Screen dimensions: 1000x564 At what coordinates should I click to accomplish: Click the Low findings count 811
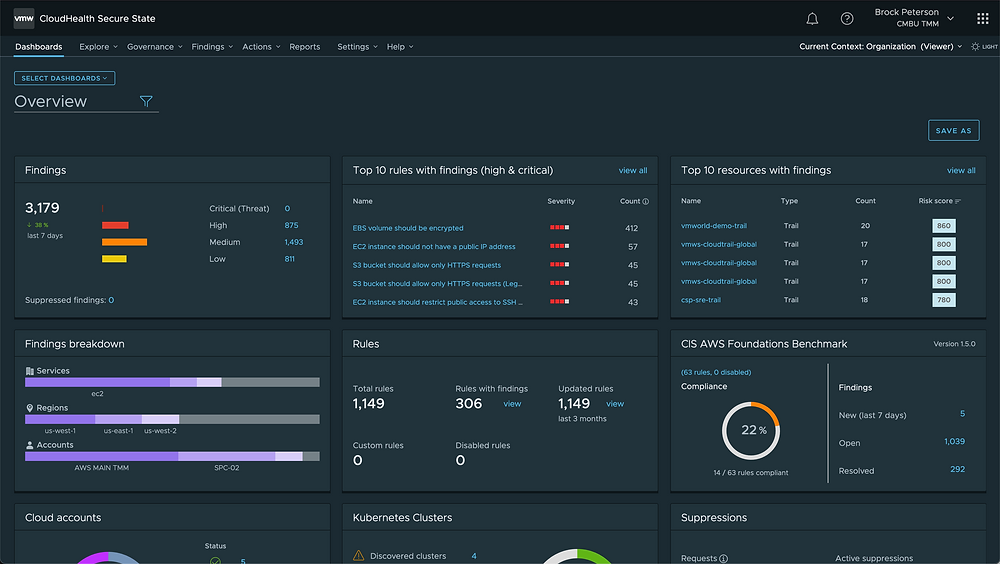coord(290,258)
